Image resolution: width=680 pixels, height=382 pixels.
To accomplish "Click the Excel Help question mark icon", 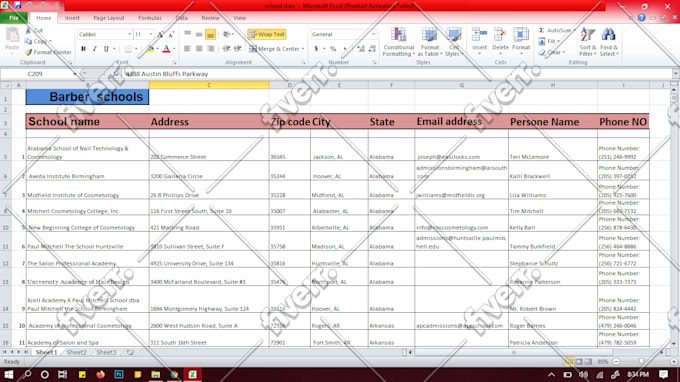I will pyautogui.click(x=641, y=18).
